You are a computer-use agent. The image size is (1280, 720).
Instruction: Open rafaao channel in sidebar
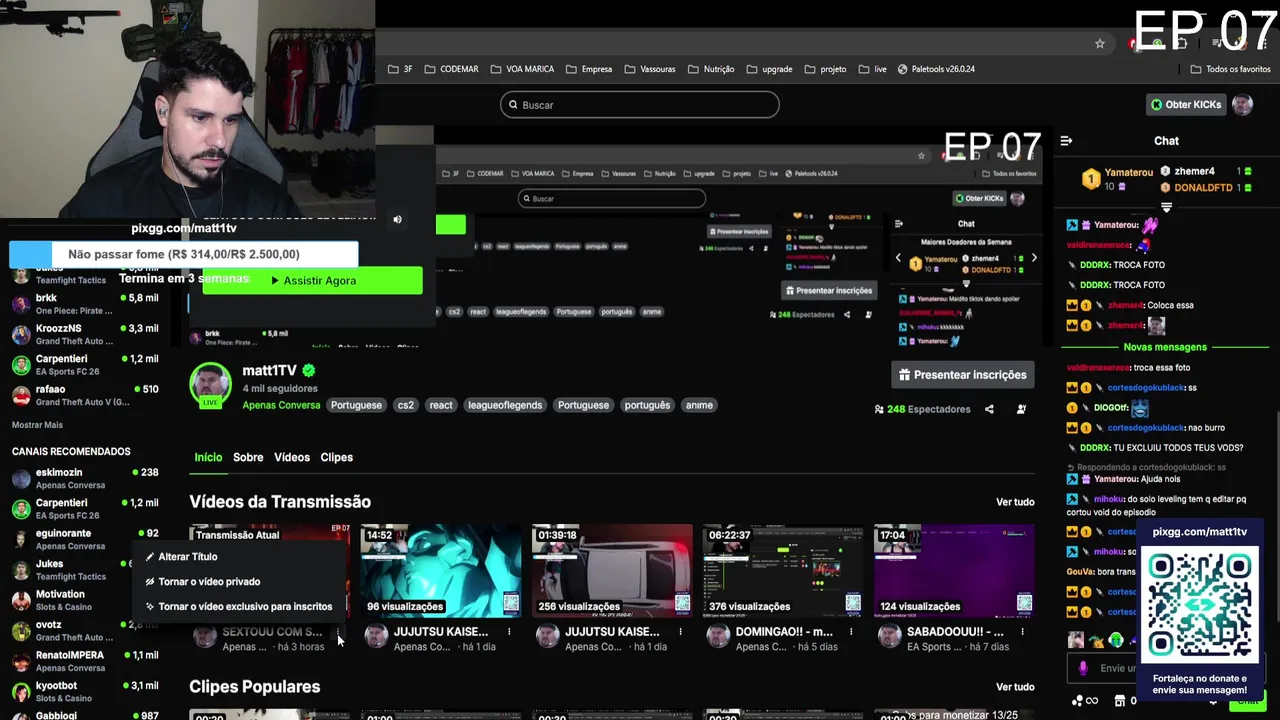pos(85,395)
